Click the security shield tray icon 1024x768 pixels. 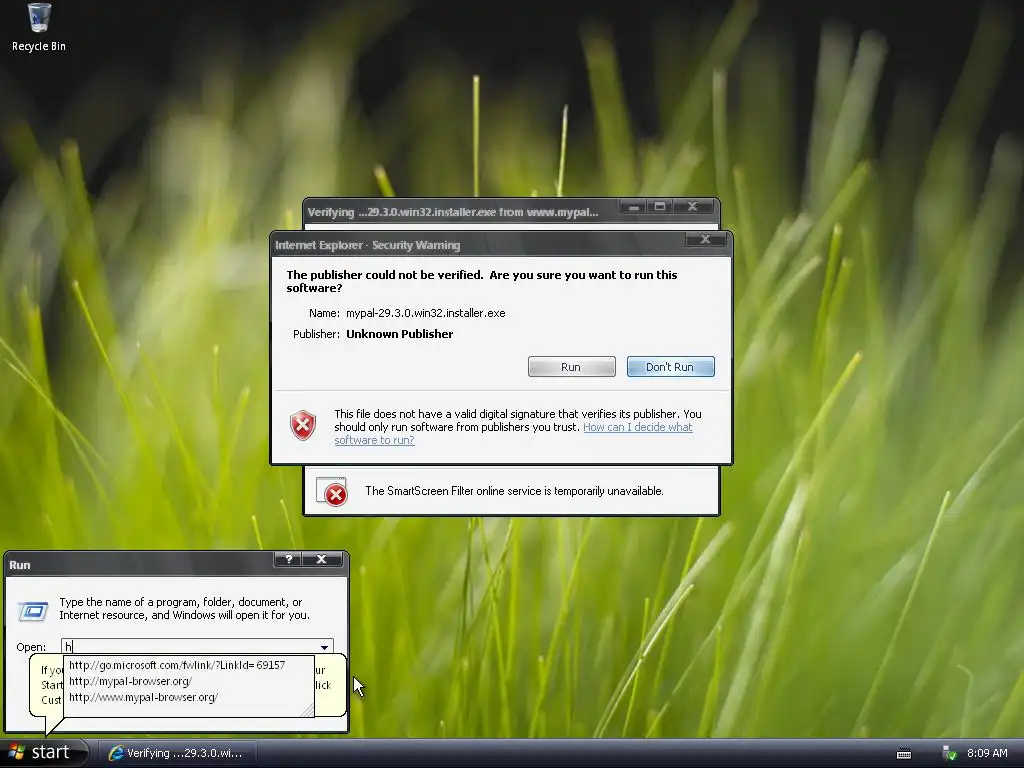click(x=950, y=754)
